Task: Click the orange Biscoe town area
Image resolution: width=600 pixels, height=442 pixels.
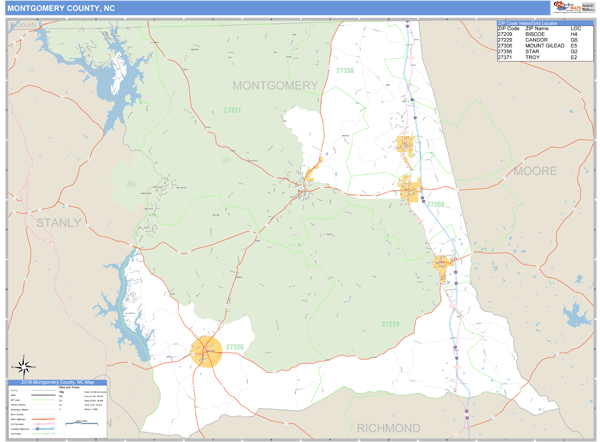Action: (x=410, y=188)
